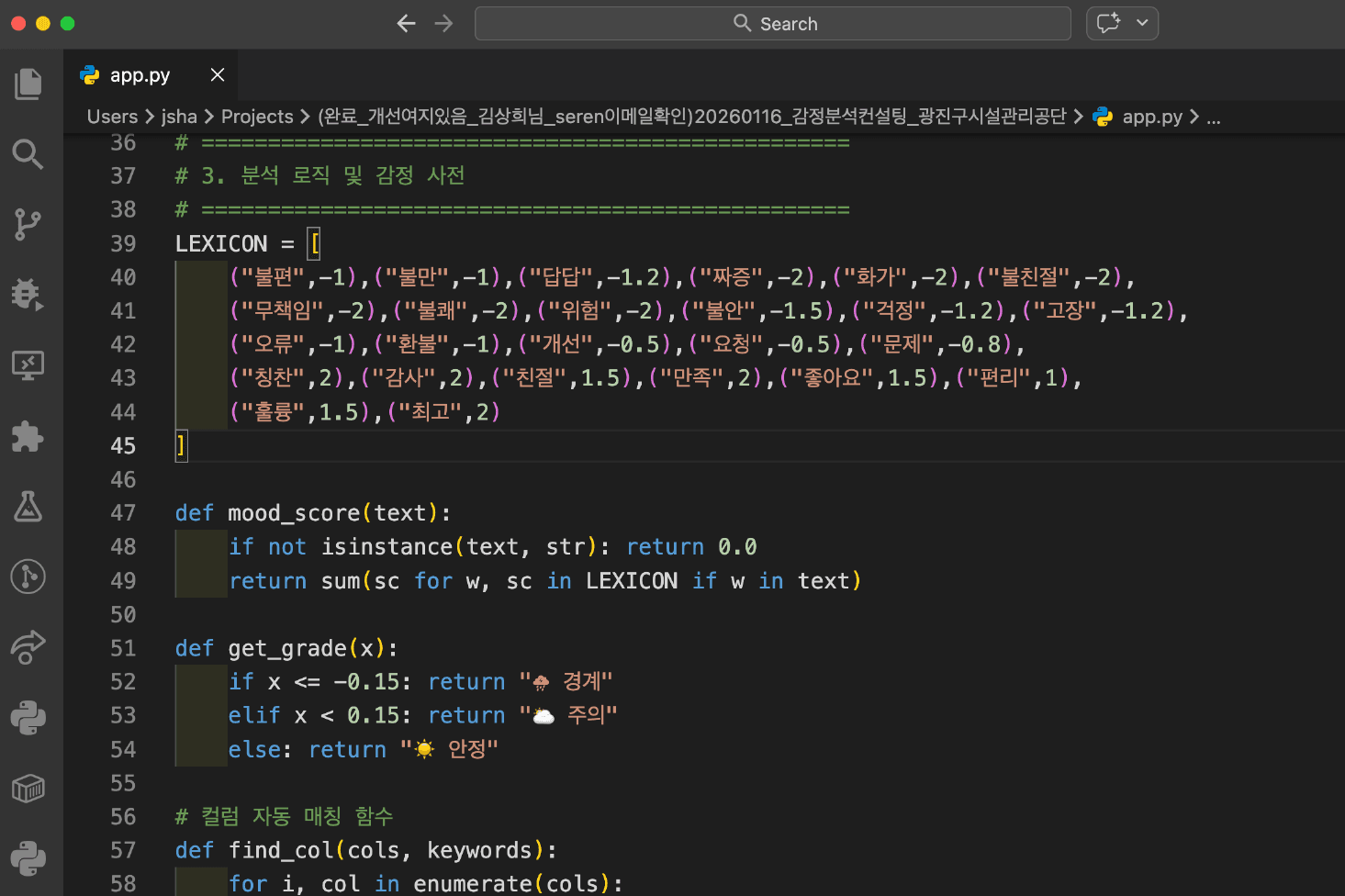Open the Containers box icon in activity bar
Viewport: 1345px width, 896px height.
click(28, 789)
